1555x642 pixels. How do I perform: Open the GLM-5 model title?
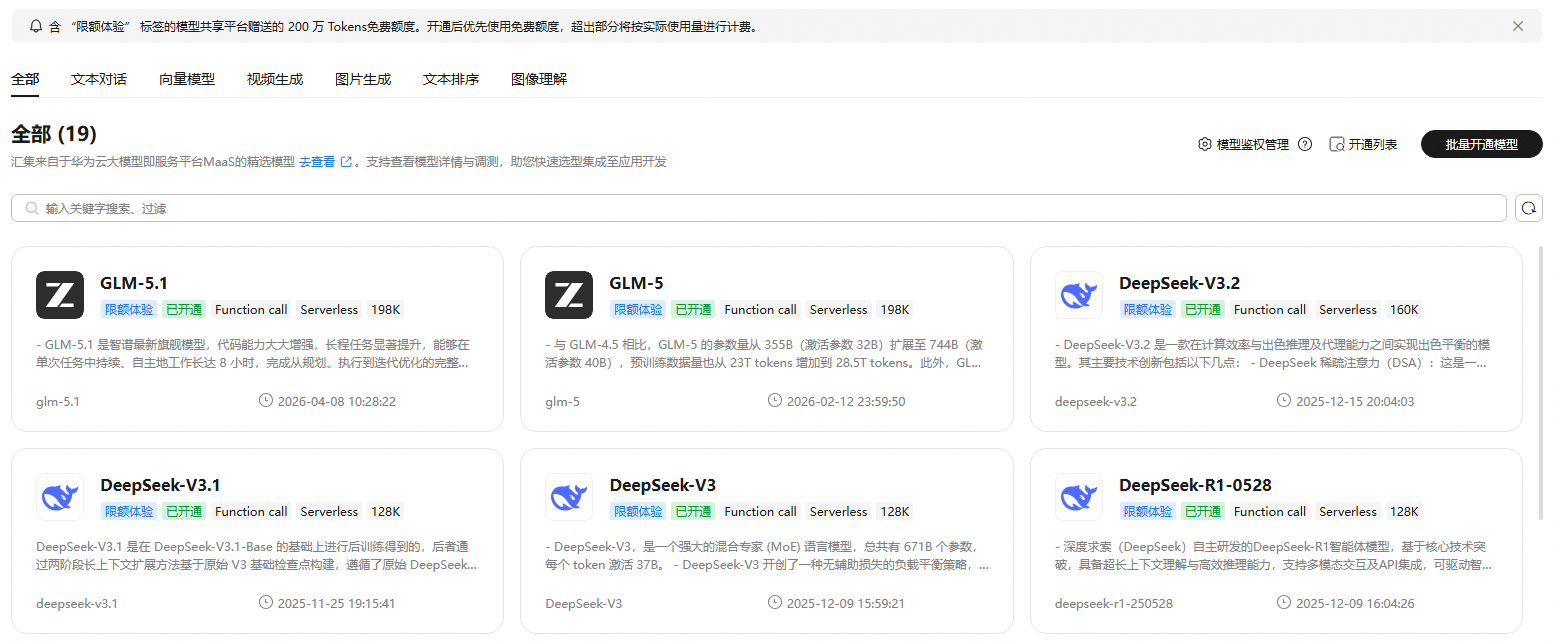point(636,283)
